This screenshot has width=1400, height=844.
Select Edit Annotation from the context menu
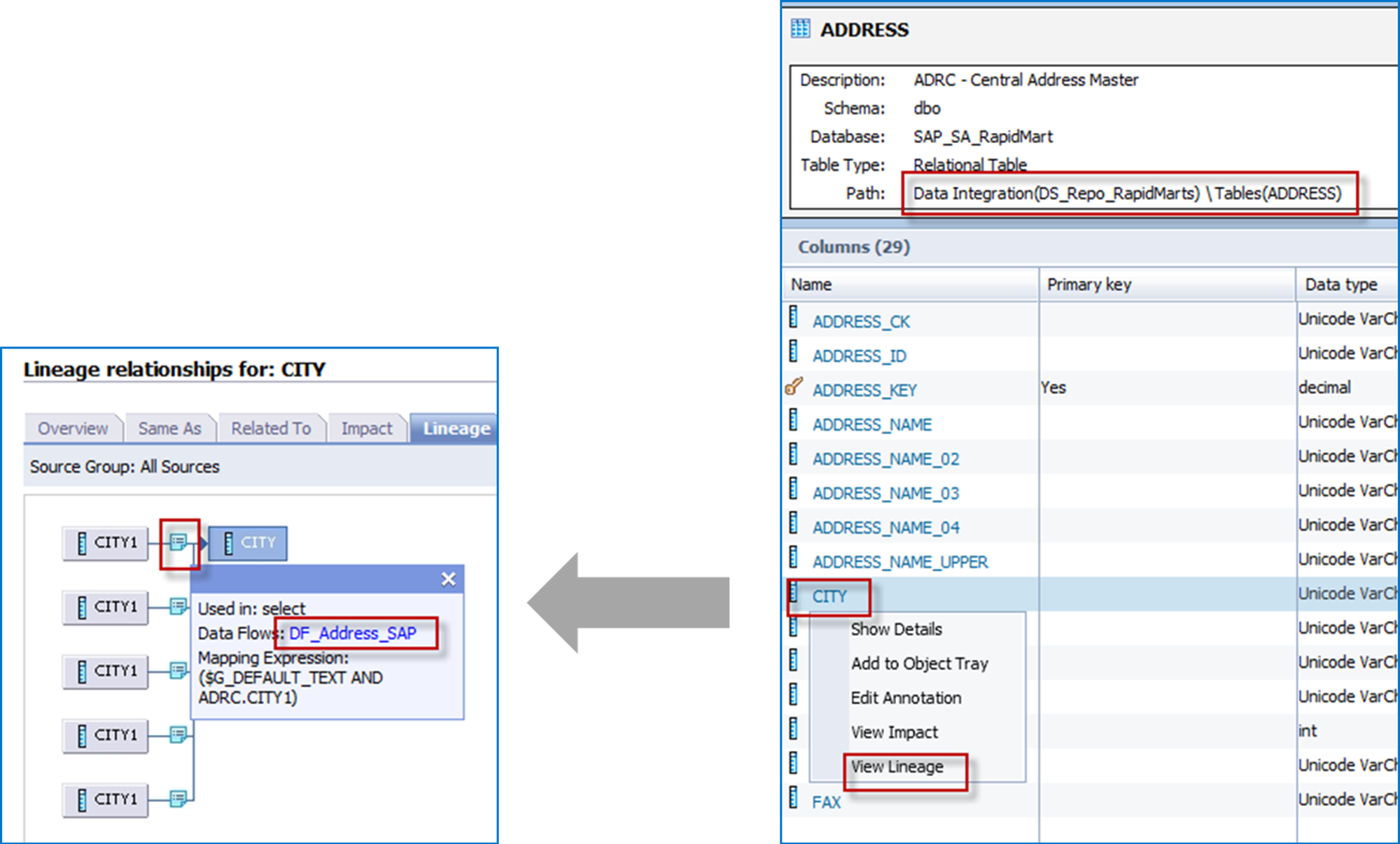point(905,697)
